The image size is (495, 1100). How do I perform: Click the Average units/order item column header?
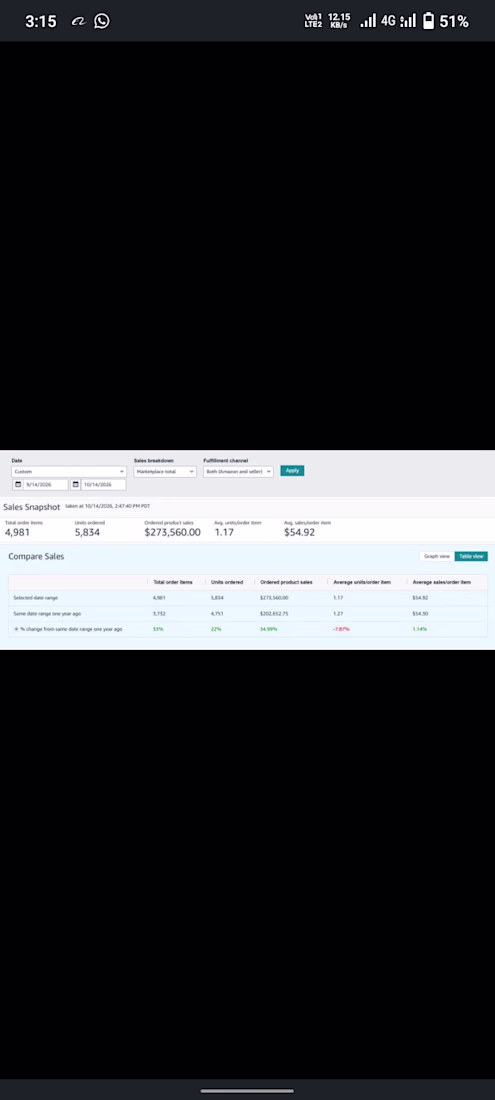click(x=362, y=582)
